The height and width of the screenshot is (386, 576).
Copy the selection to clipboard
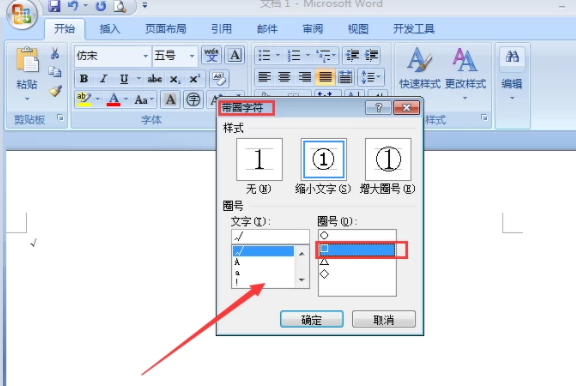tap(55, 72)
